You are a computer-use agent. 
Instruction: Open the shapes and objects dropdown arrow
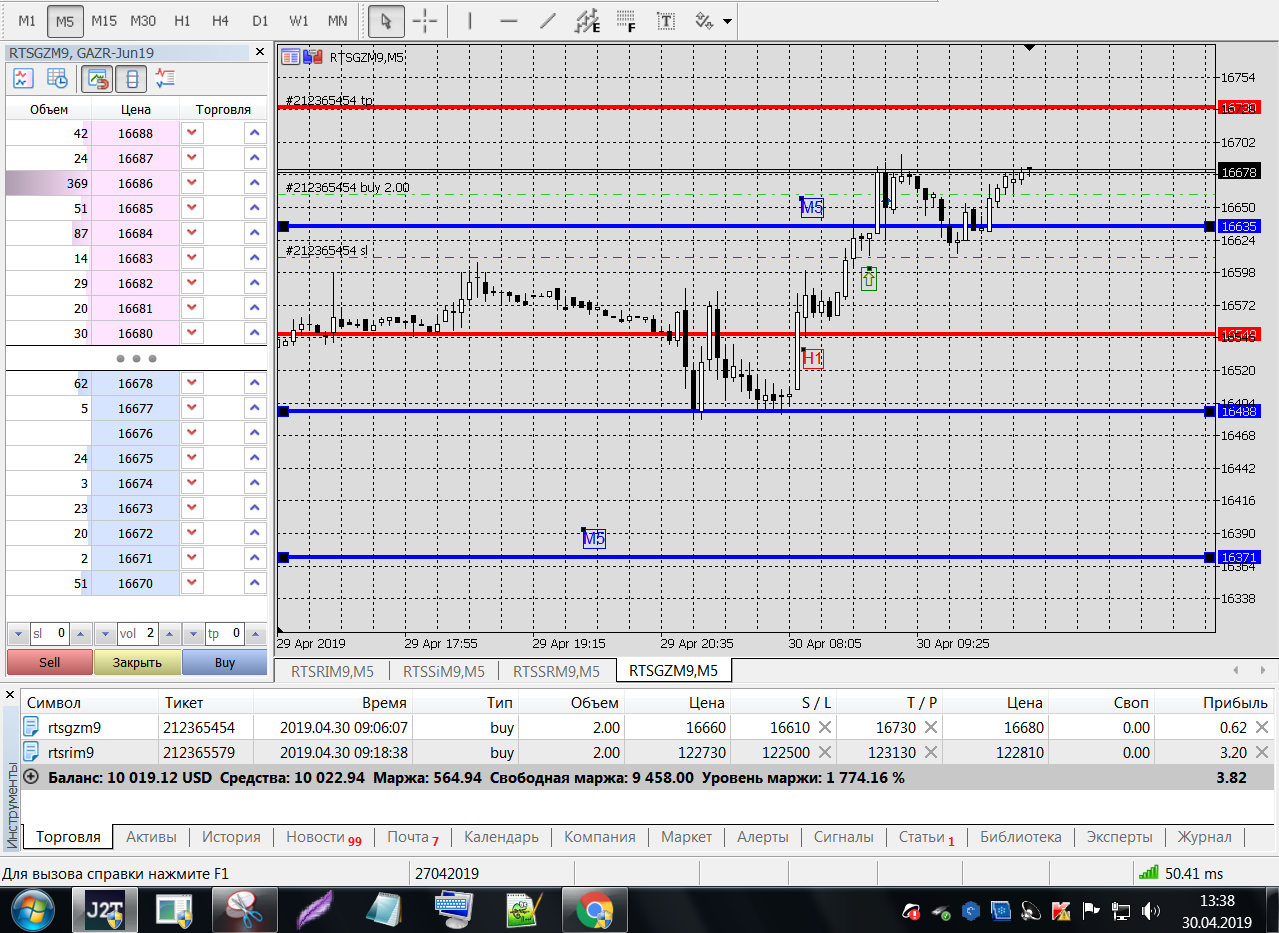point(727,21)
